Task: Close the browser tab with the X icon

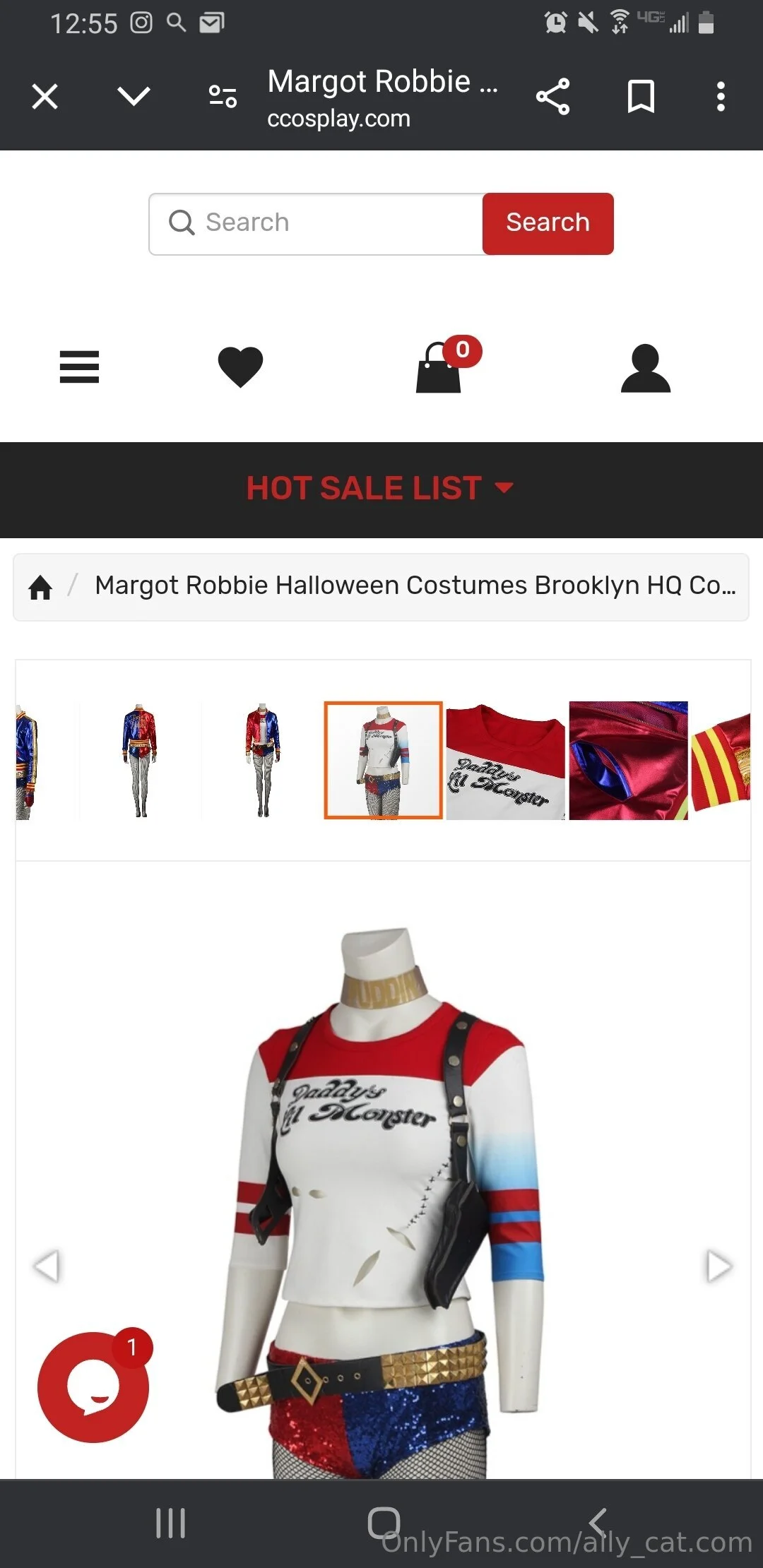Action: point(45,97)
